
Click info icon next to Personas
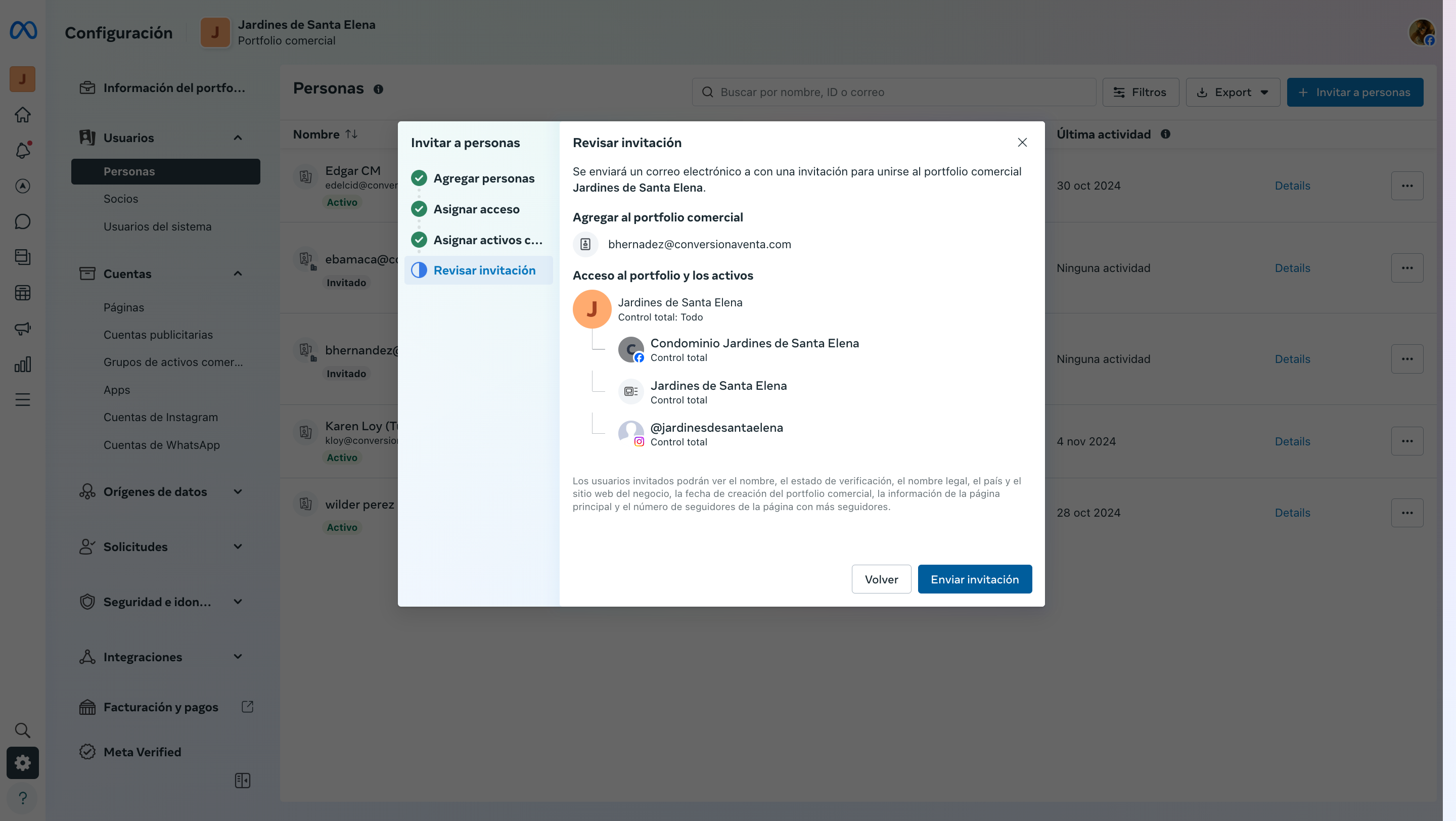point(378,89)
